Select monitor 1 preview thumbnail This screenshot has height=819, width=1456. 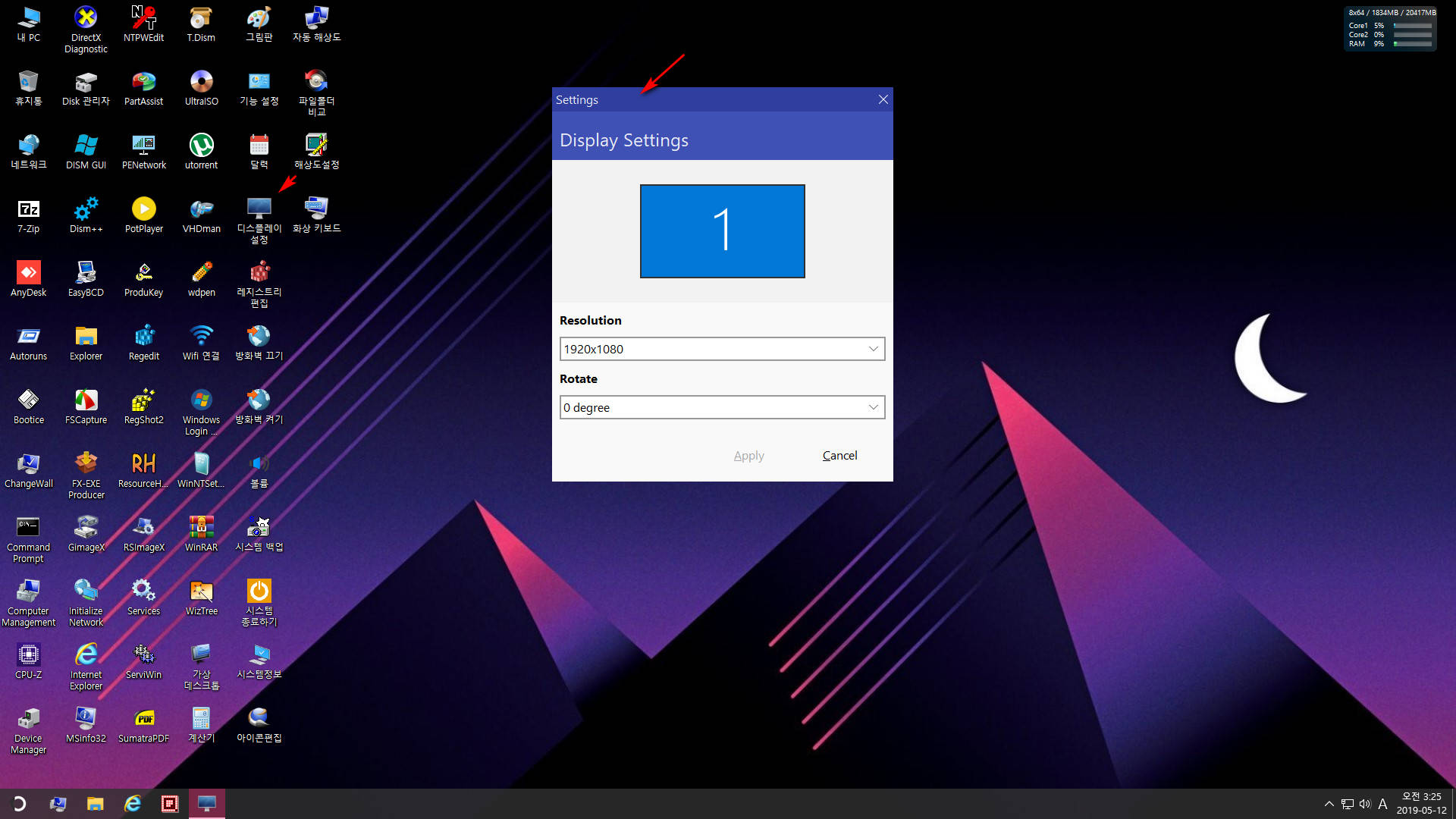click(x=722, y=231)
